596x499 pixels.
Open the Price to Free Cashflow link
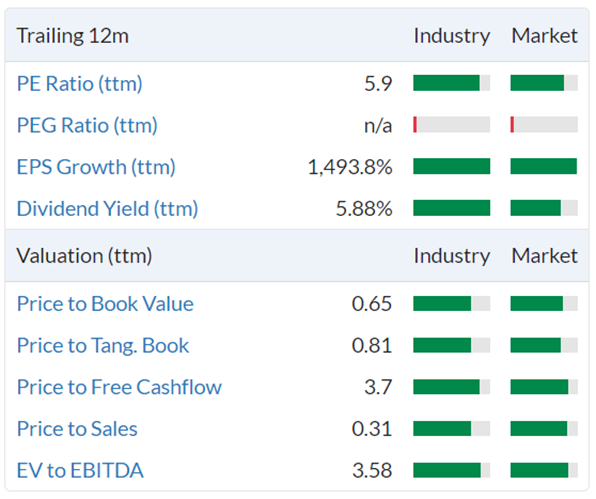(x=119, y=387)
